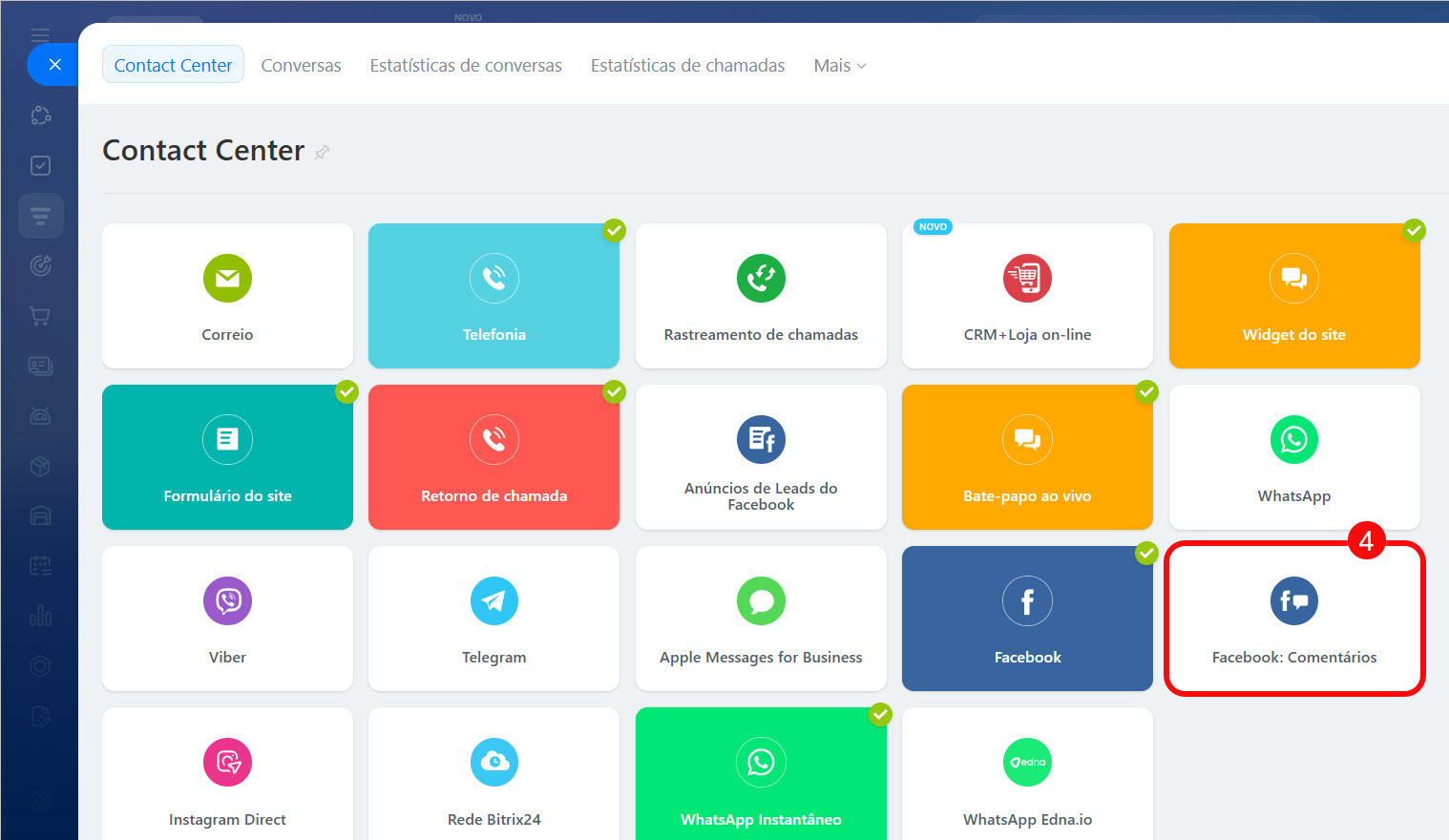The height and width of the screenshot is (840, 1449).
Task: Click the Bate-papo ao vivo label
Action: pos(1027,495)
